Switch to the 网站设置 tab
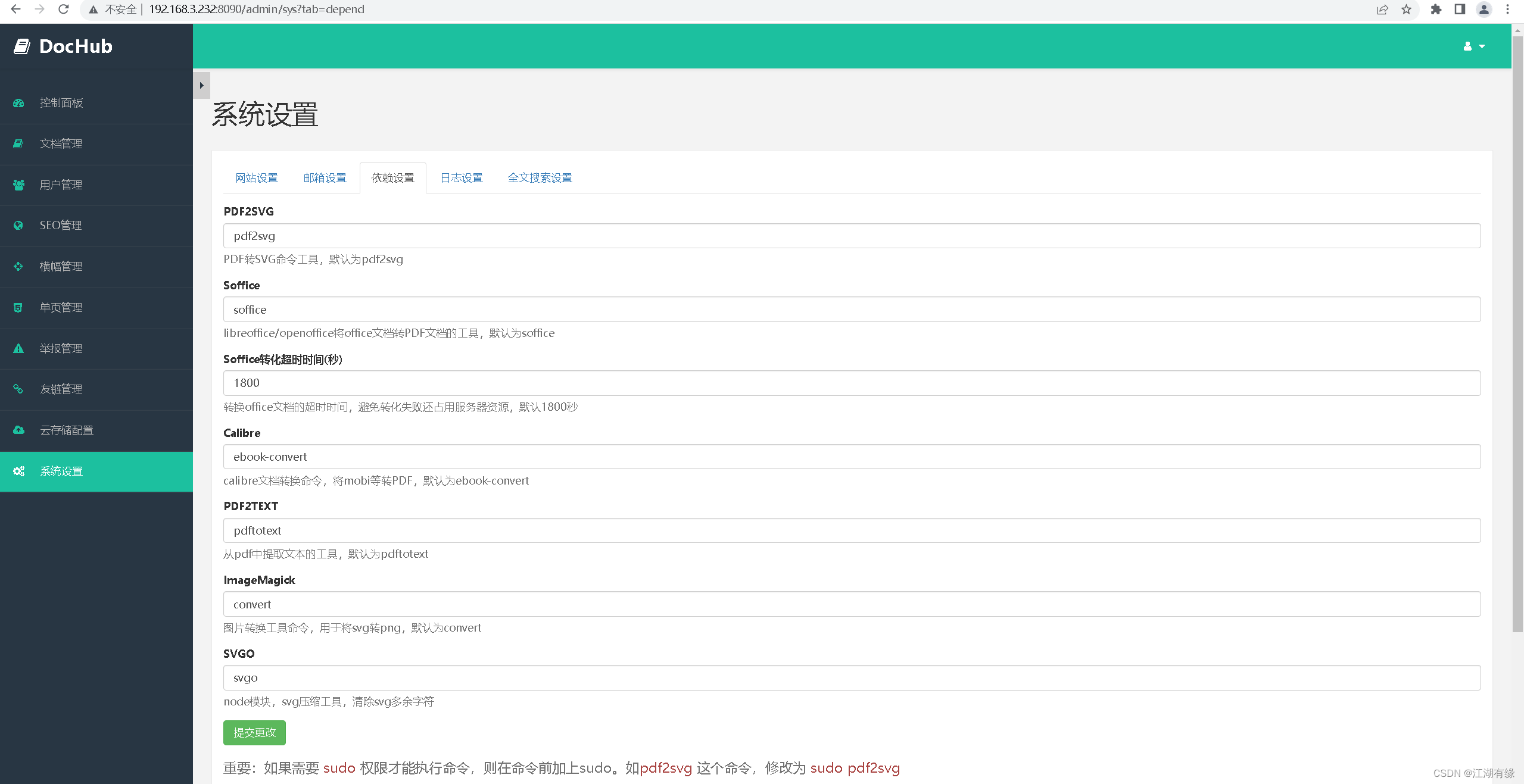The width and height of the screenshot is (1524, 784). click(x=257, y=178)
